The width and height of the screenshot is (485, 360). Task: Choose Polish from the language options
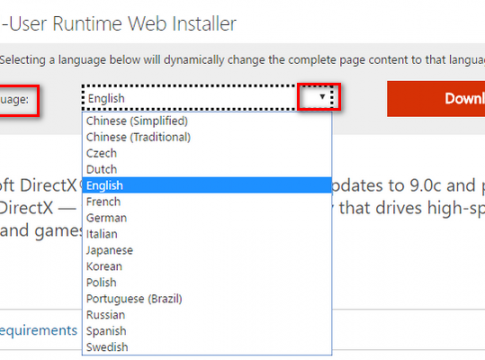(207, 282)
